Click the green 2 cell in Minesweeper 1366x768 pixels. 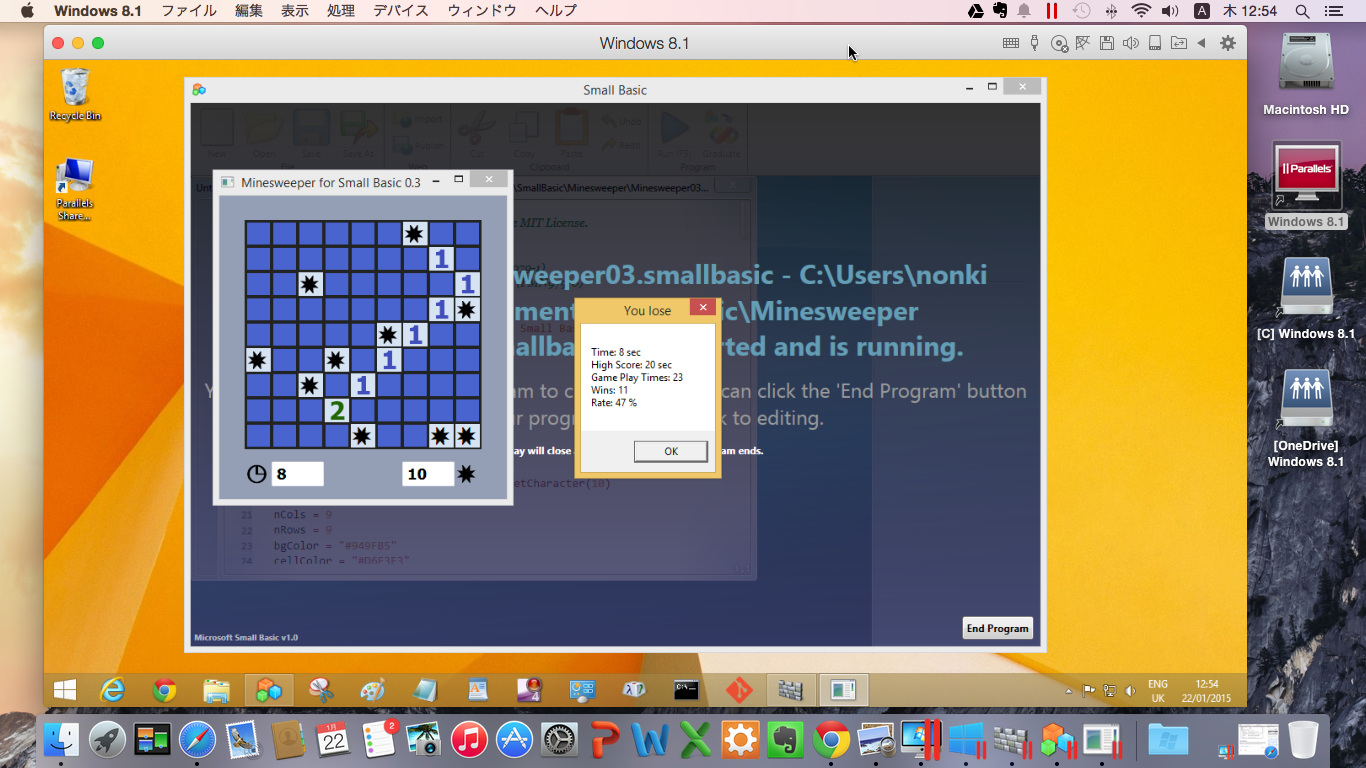click(x=337, y=410)
